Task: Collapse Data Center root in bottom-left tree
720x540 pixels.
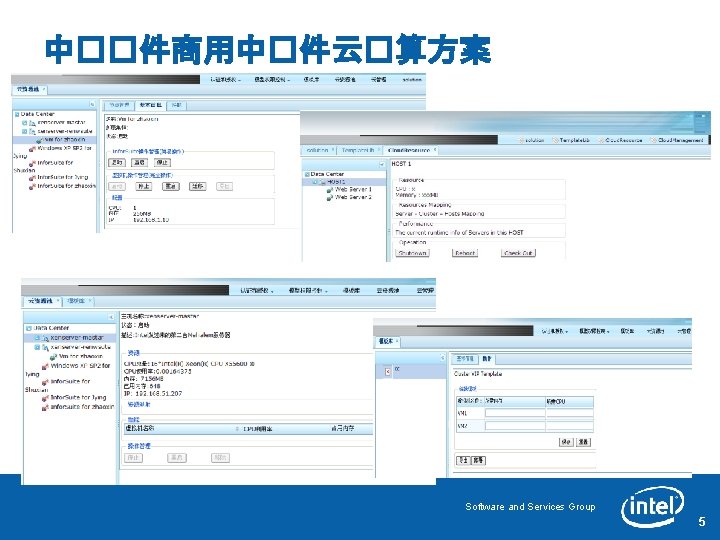Action: pyautogui.click(x=28, y=328)
